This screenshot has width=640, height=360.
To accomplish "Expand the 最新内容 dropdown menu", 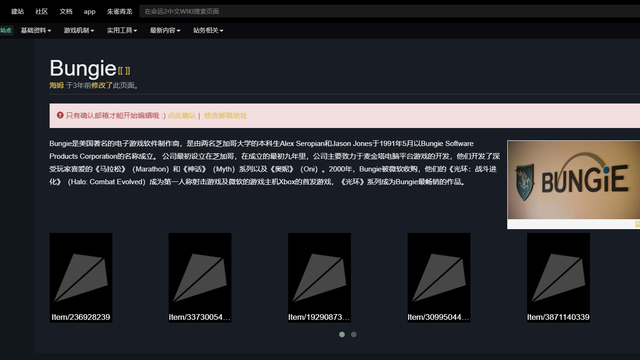I will [x=165, y=30].
